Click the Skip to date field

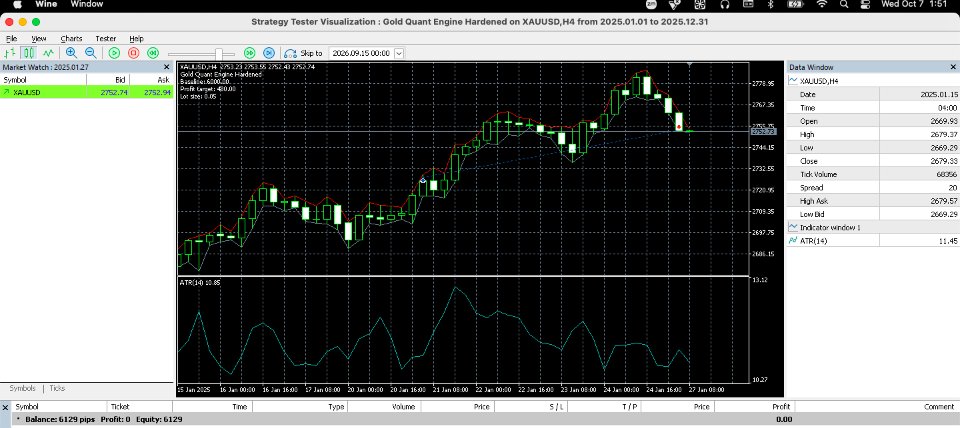(x=361, y=53)
